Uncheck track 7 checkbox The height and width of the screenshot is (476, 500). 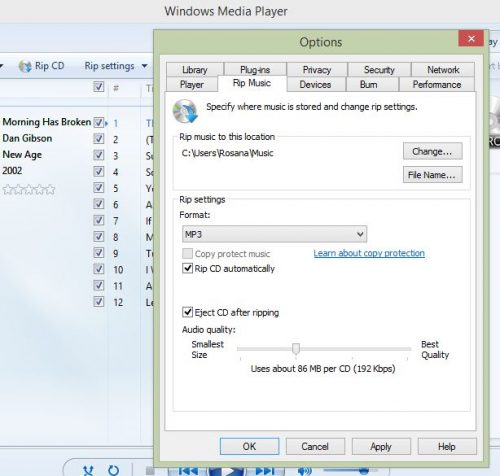99,220
